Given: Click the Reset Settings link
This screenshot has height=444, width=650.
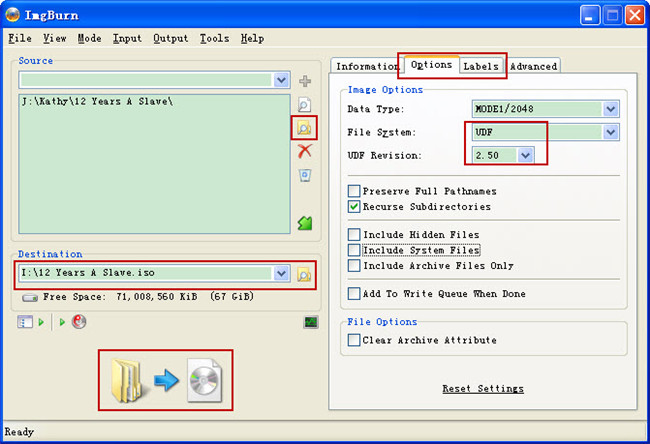Looking at the screenshot, I should point(482,389).
